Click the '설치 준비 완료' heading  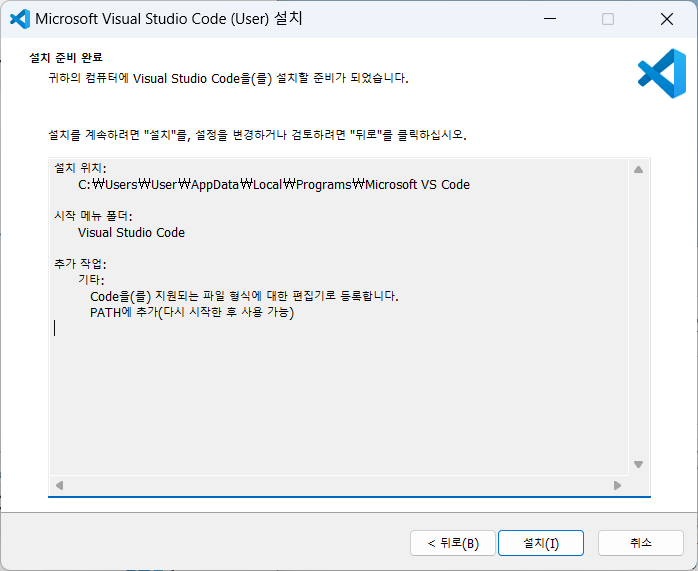pos(66,57)
